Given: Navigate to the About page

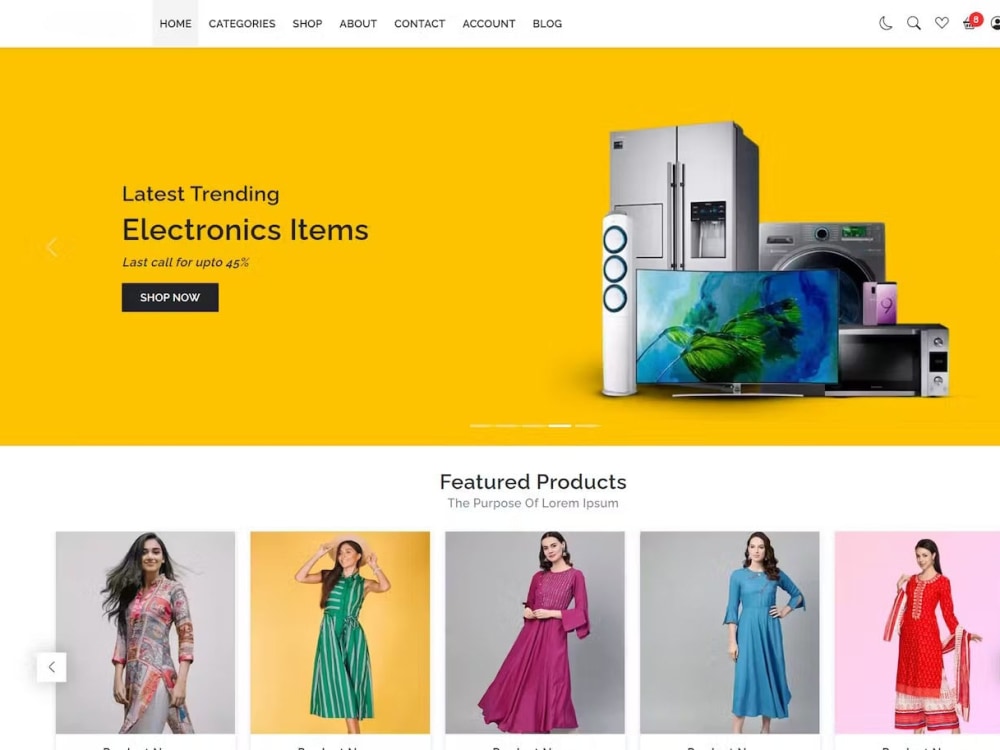Looking at the screenshot, I should [358, 24].
